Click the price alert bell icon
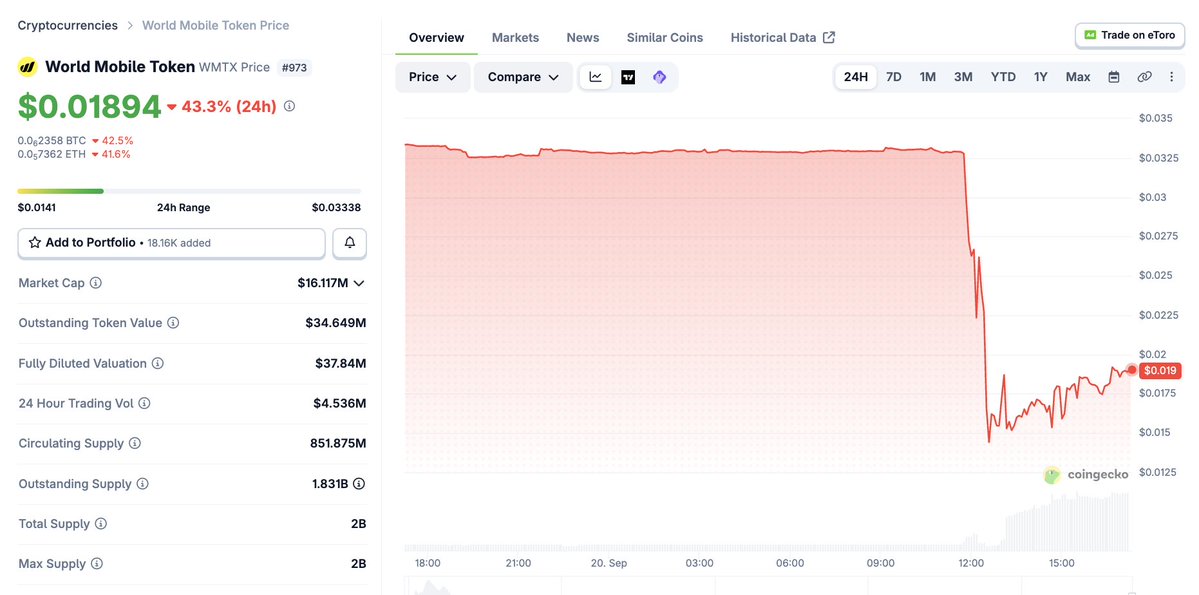The height and width of the screenshot is (595, 1199). (349, 243)
